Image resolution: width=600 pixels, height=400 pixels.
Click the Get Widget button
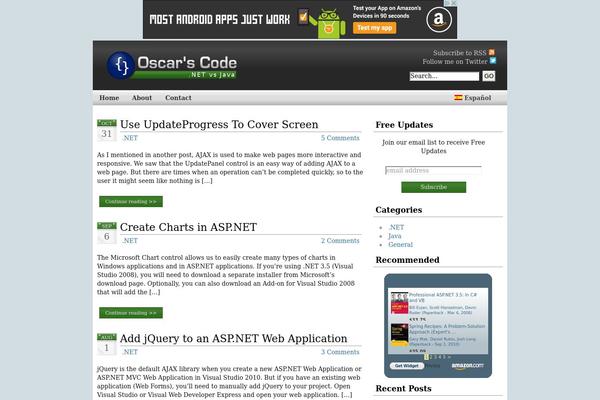click(x=406, y=366)
